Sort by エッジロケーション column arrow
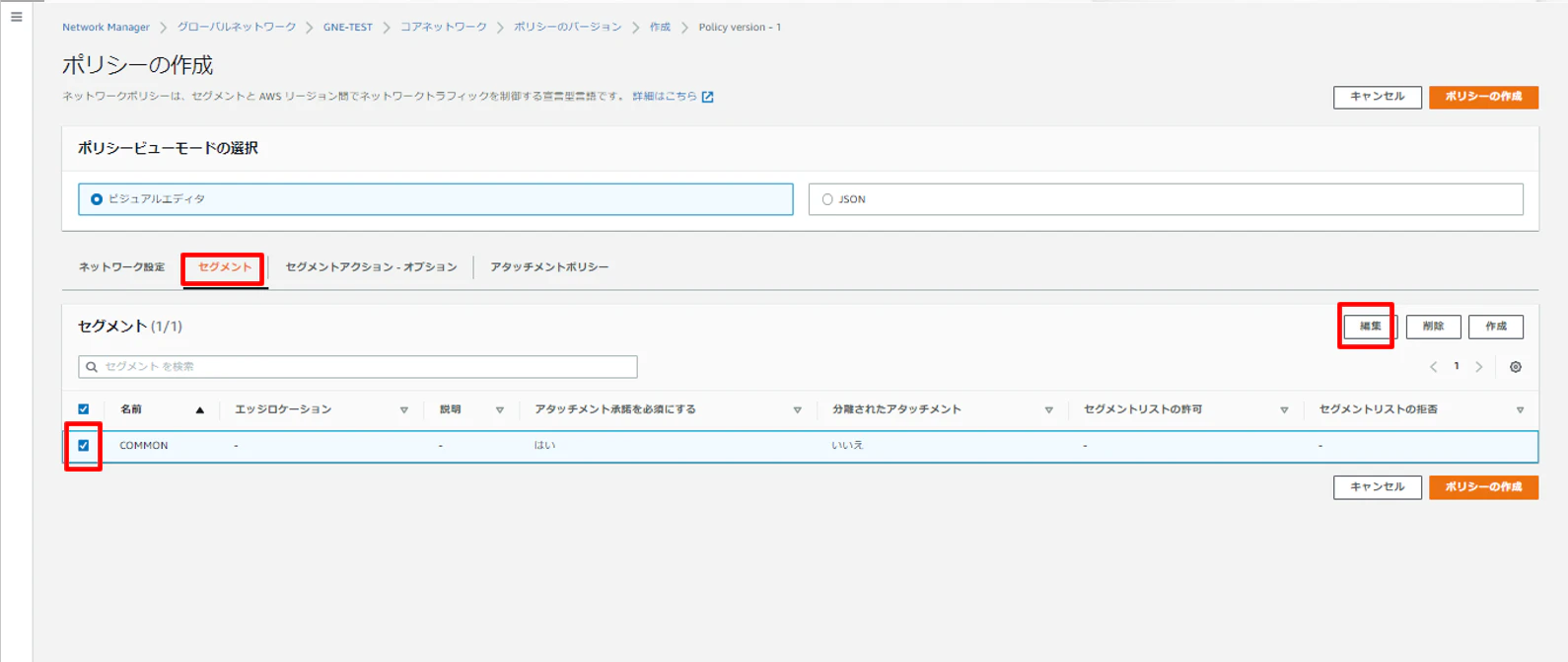Viewport: 1568px width, 662px height. pyautogui.click(x=404, y=410)
